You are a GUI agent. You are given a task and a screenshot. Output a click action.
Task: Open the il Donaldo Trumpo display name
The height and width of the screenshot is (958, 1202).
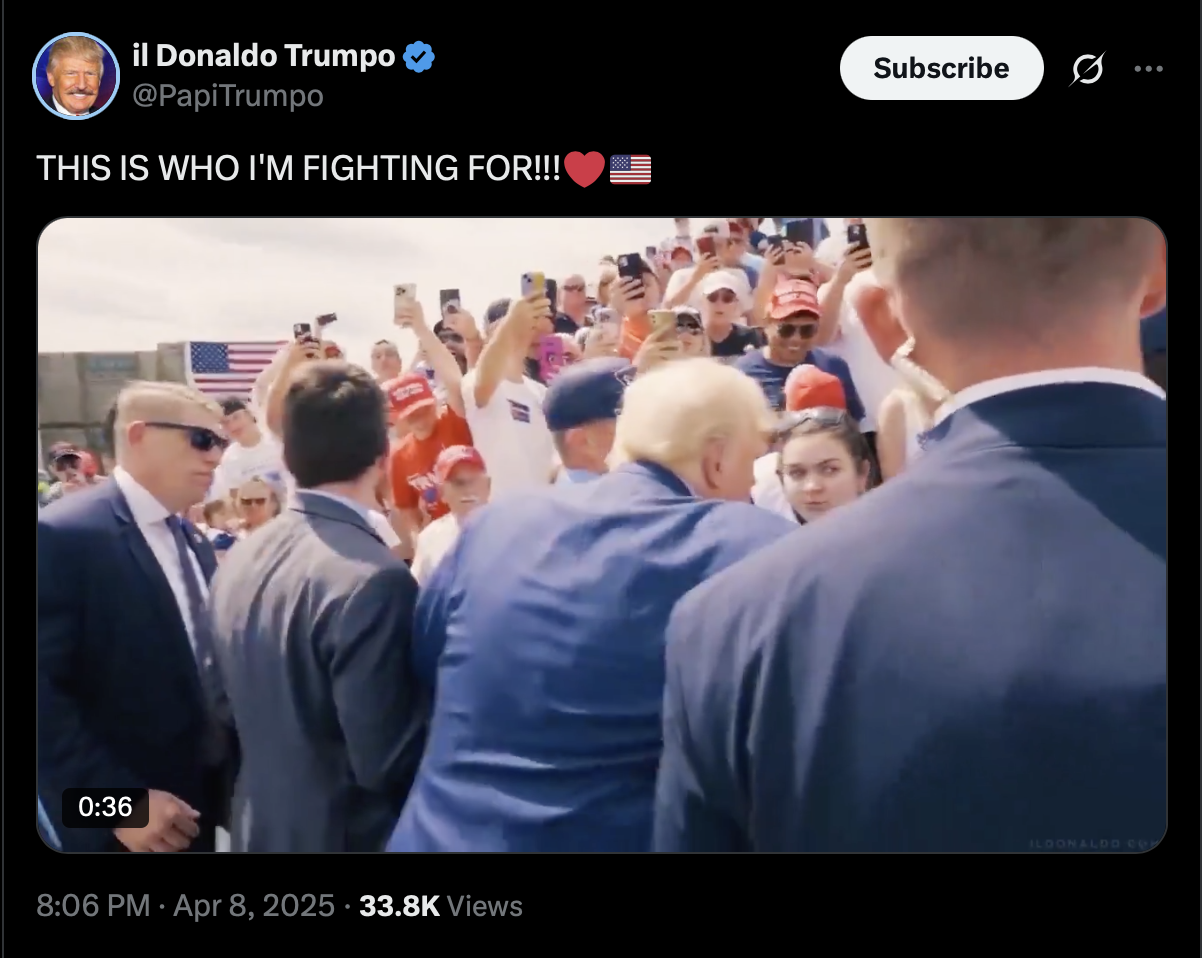point(264,56)
